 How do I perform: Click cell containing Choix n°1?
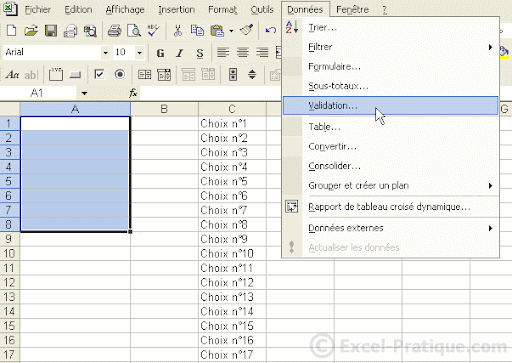tap(232, 124)
